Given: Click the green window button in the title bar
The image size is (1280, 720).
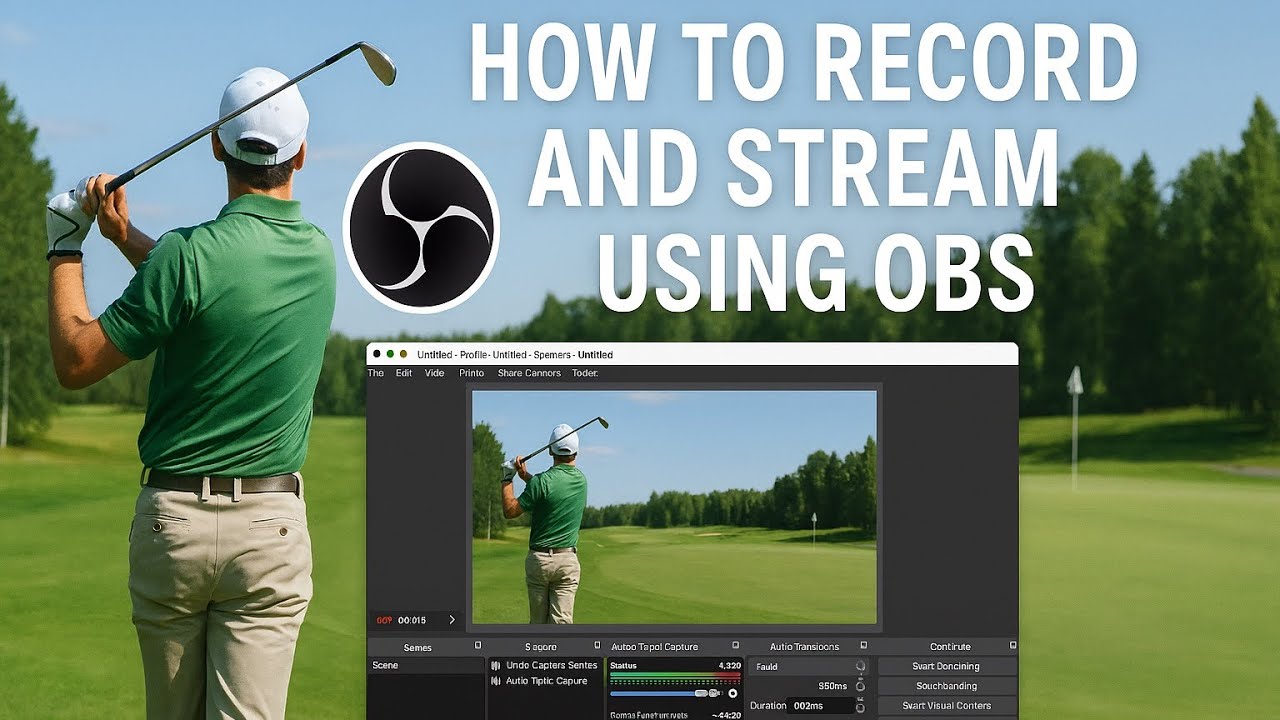Looking at the screenshot, I should [390, 354].
